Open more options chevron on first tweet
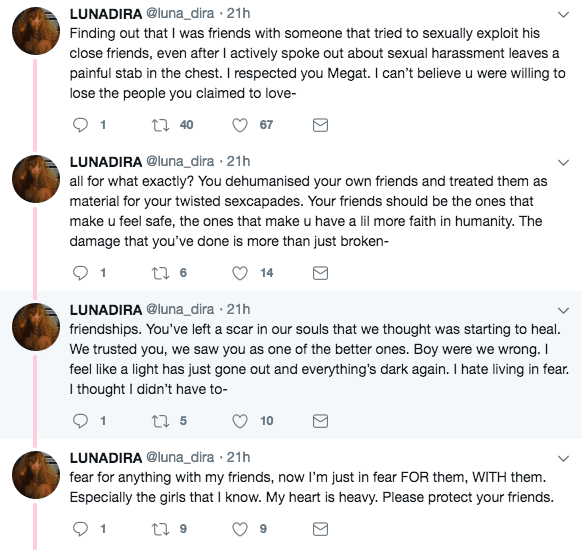Viewport: 582px width, 550px height. 563,15
